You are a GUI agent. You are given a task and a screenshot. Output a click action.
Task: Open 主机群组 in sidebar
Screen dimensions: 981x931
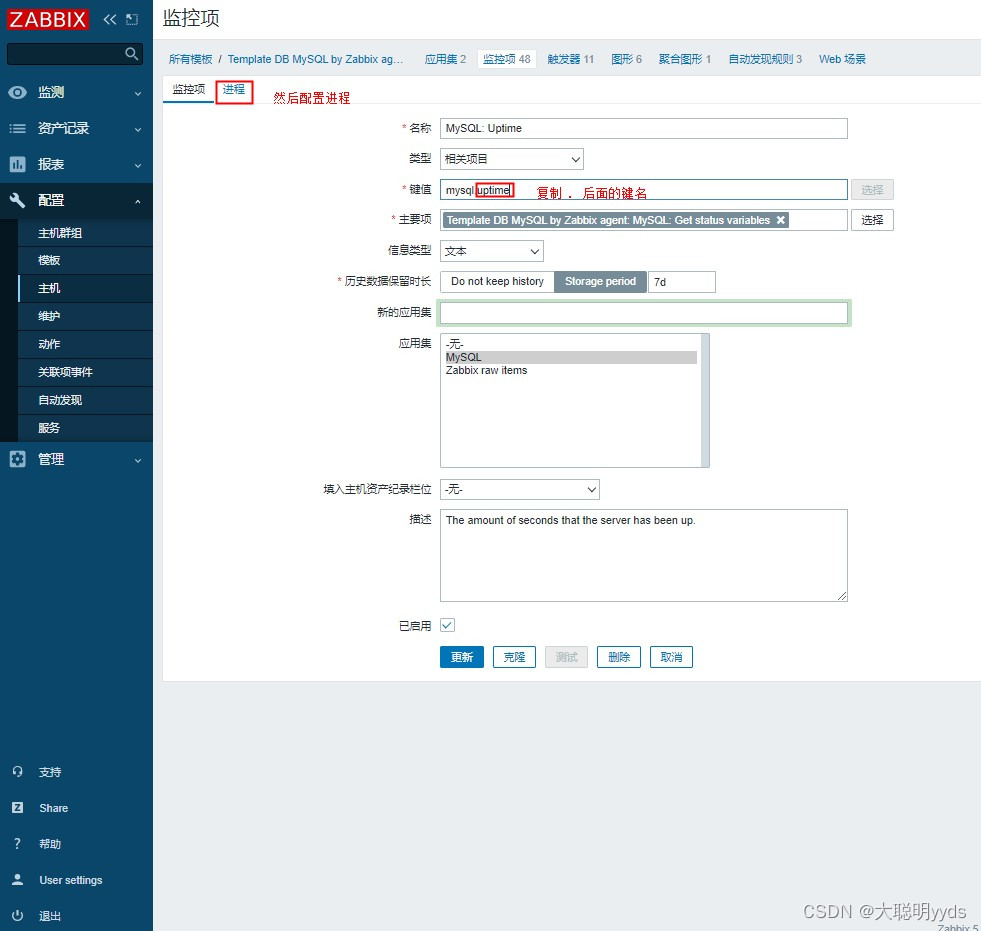(x=85, y=233)
